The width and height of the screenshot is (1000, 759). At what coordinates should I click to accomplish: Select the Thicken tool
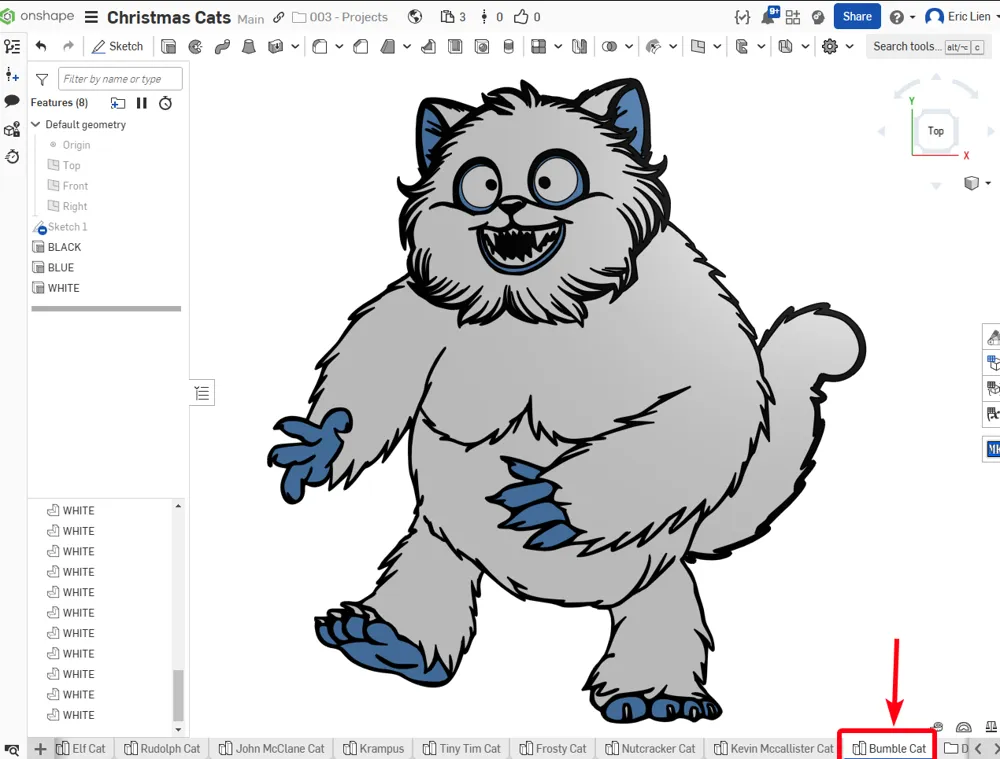tap(276, 47)
